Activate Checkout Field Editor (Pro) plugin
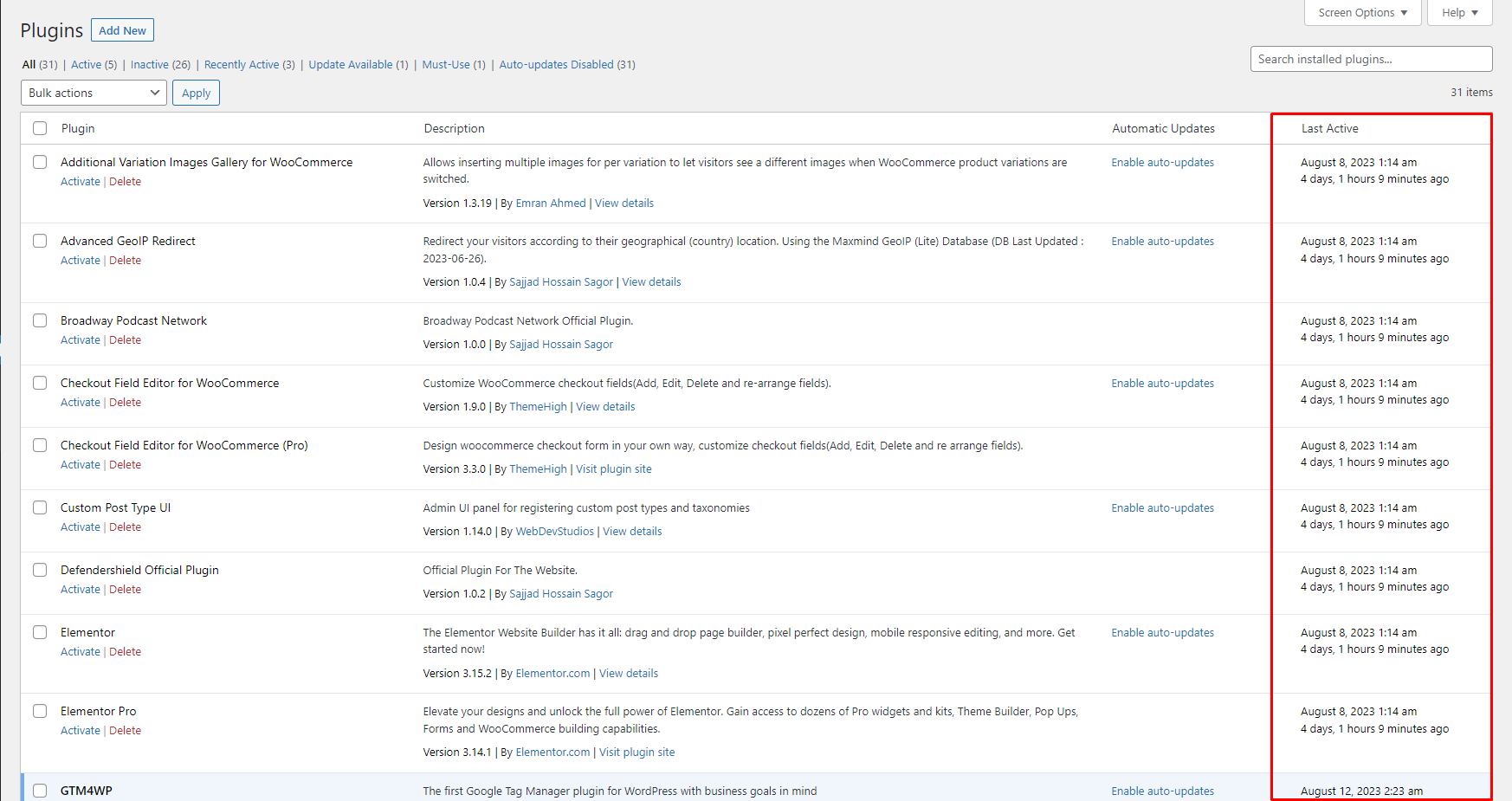Viewport: 1512px width, 801px height. [81, 465]
